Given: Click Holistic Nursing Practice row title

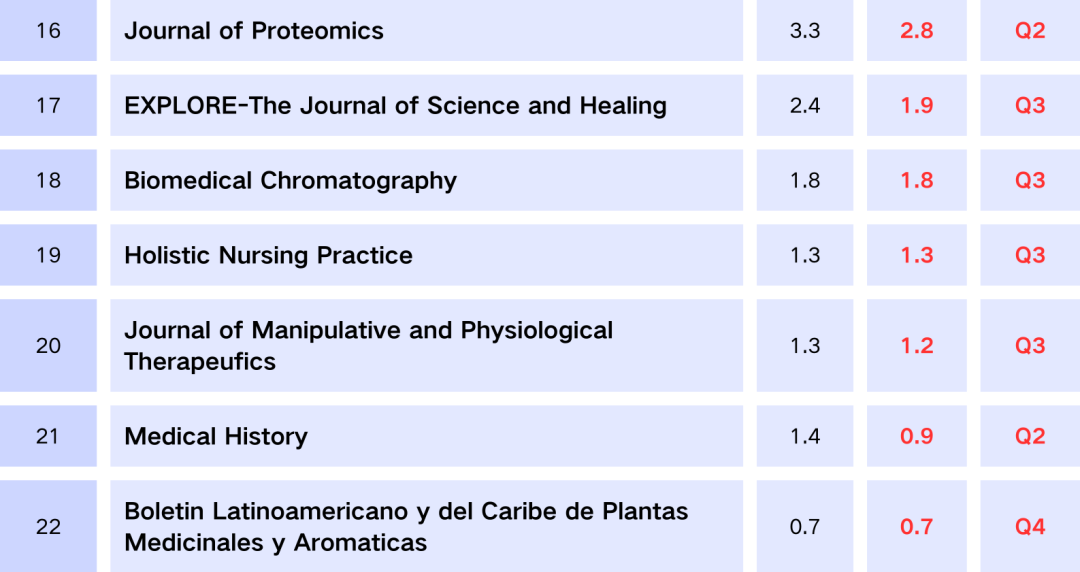Looking at the screenshot, I should (x=268, y=256).
